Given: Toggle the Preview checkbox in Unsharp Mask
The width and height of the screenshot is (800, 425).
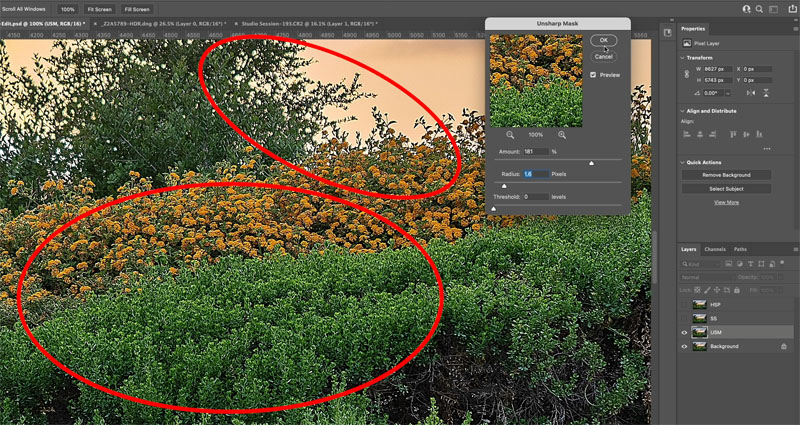Looking at the screenshot, I should (x=593, y=74).
